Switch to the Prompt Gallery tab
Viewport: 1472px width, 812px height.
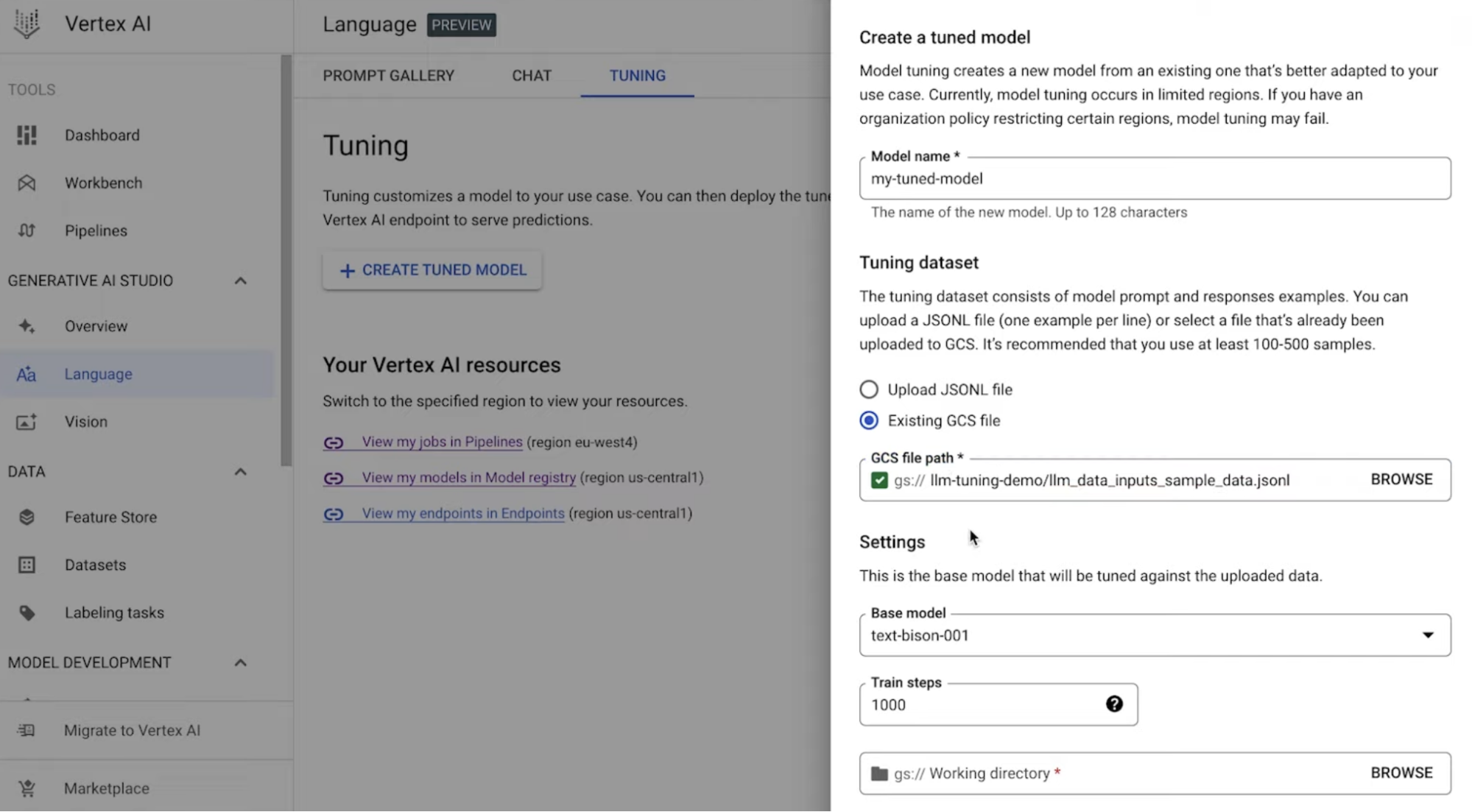tap(388, 76)
